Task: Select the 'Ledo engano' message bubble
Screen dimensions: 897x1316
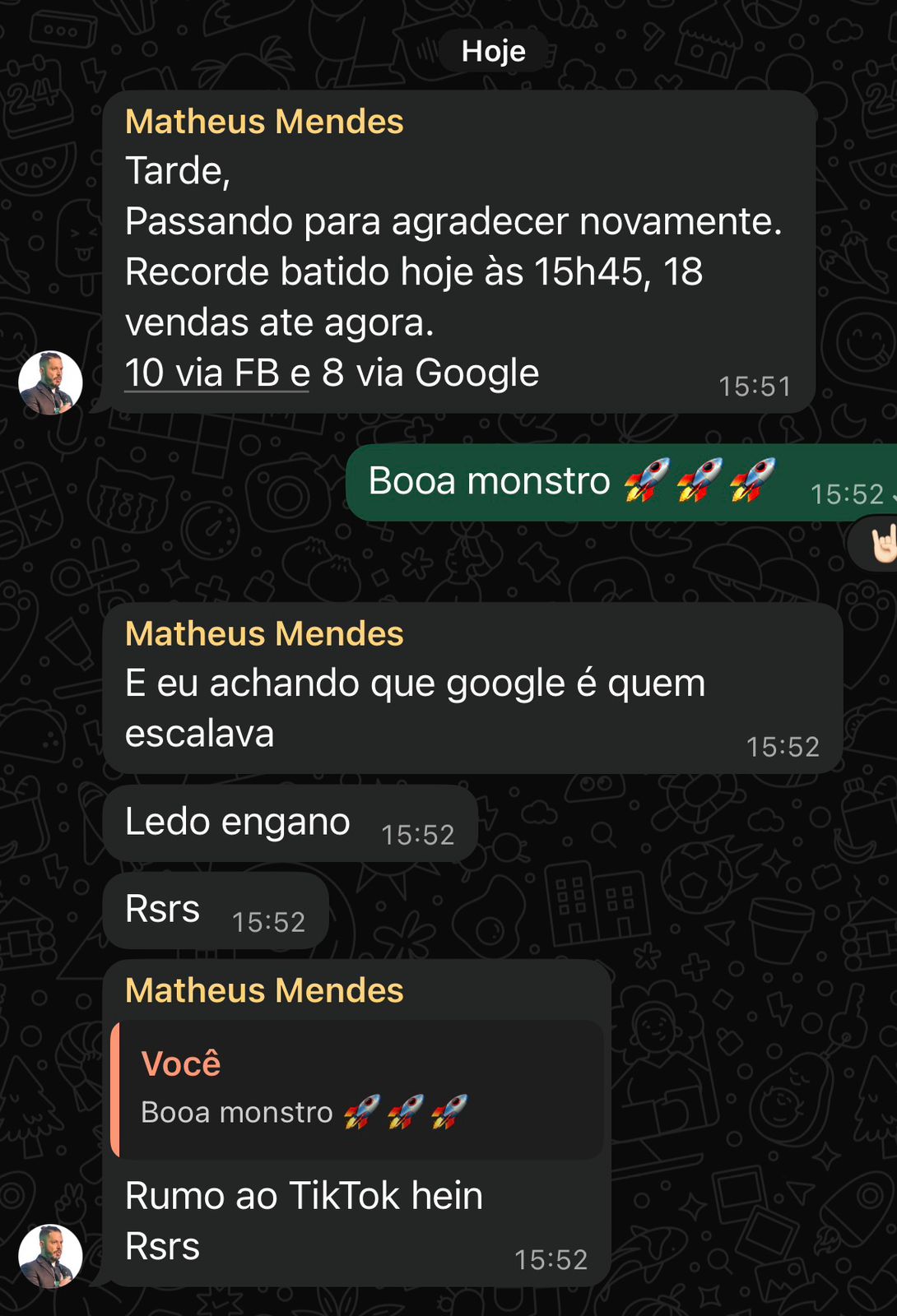Action: (x=290, y=822)
